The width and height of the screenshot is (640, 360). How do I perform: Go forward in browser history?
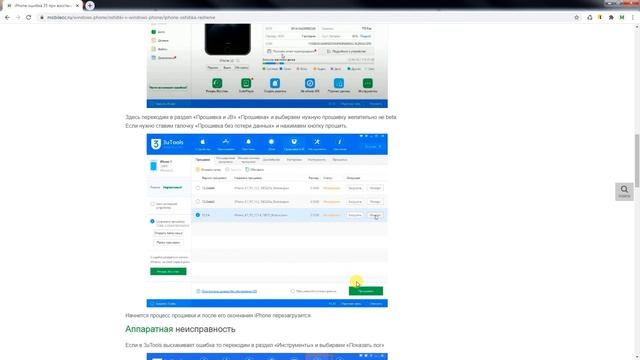point(18,18)
